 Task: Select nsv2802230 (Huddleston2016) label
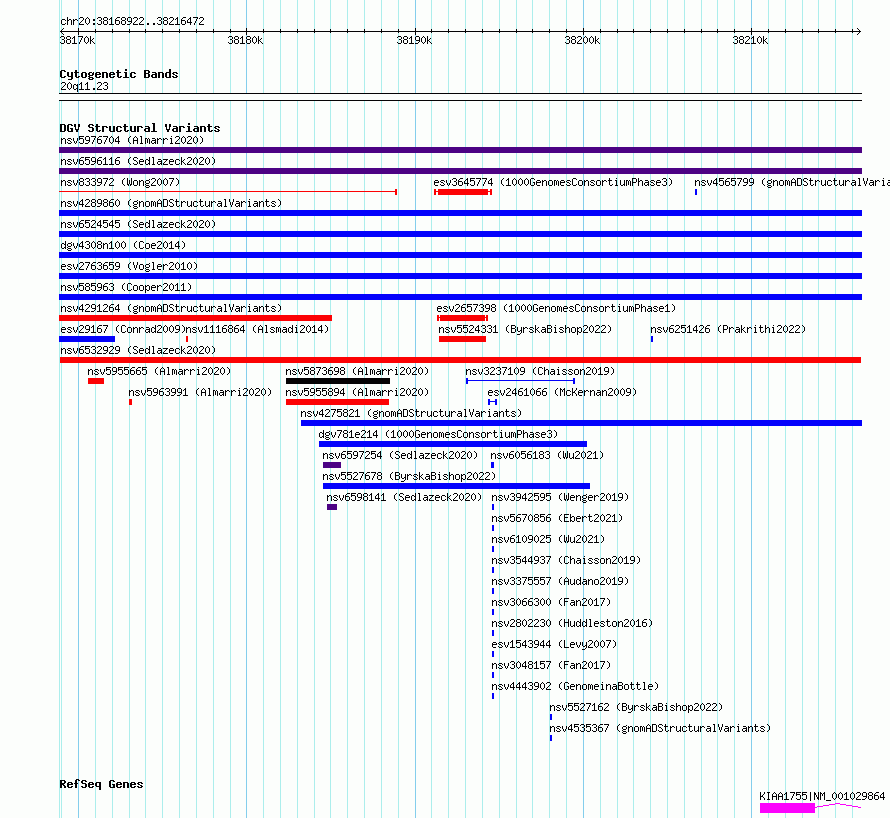(x=572, y=623)
